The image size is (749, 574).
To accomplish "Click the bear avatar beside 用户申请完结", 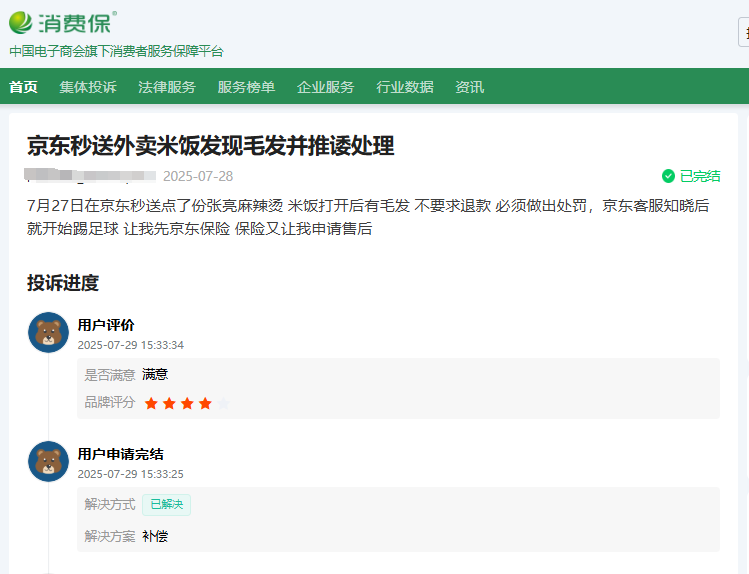I will click(x=48, y=461).
